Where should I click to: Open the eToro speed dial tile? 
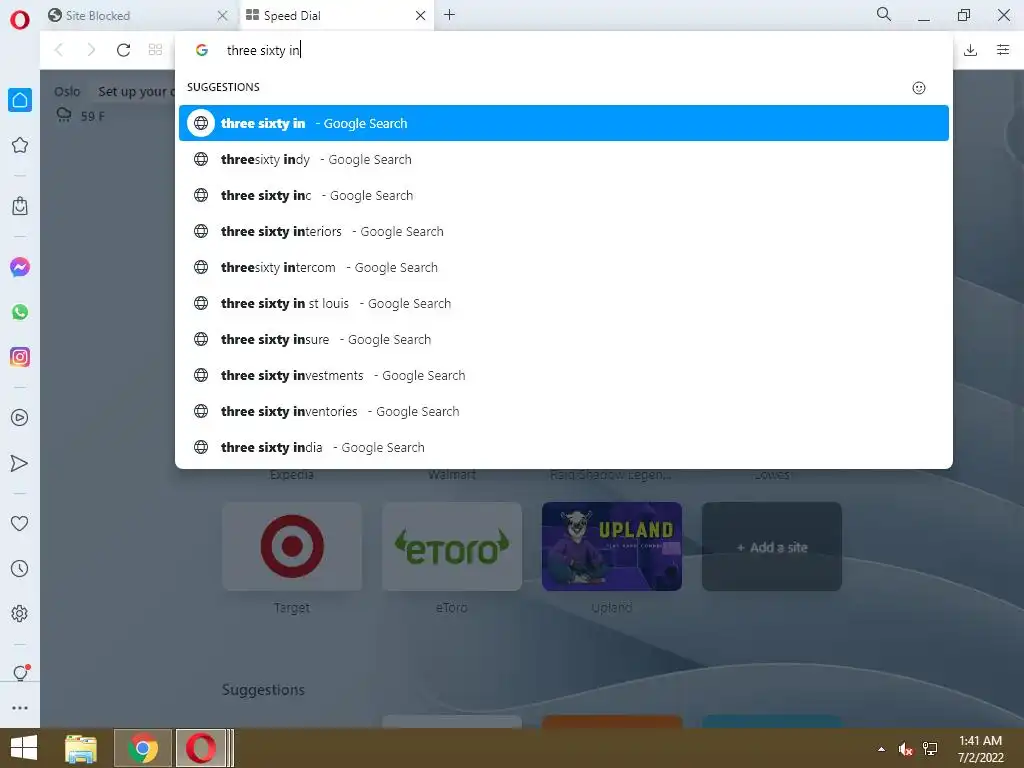click(x=452, y=546)
